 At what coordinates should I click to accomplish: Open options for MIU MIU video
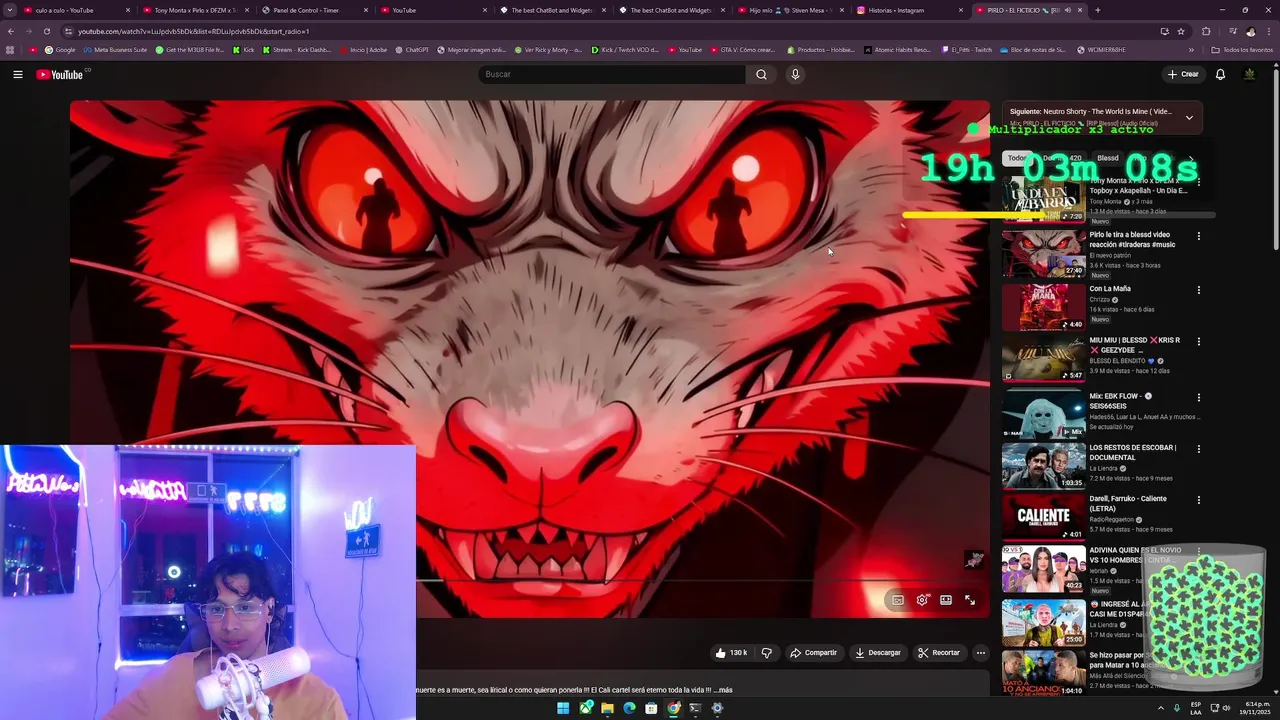click(1198, 342)
